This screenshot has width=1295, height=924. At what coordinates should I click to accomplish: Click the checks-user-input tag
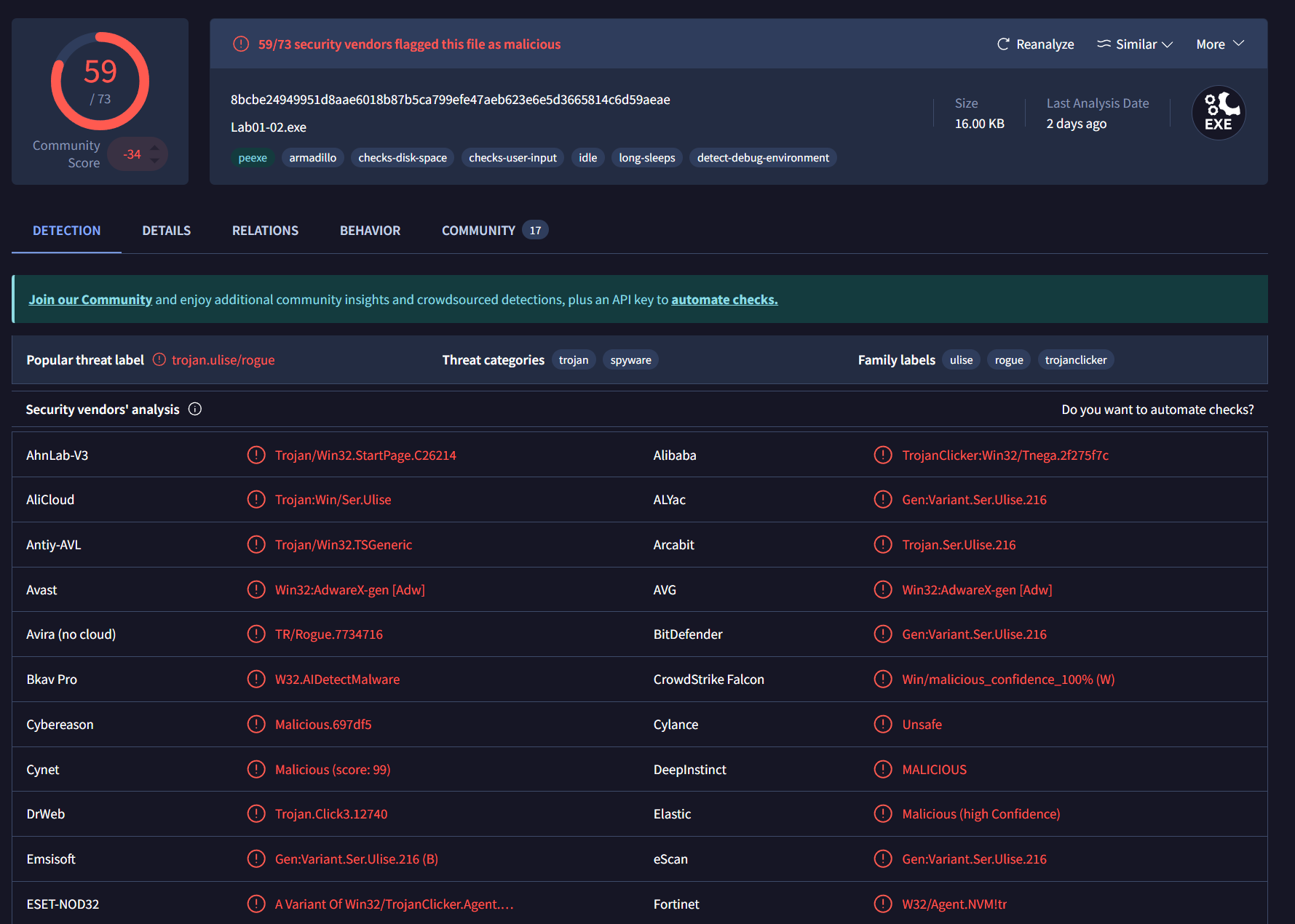click(x=512, y=158)
